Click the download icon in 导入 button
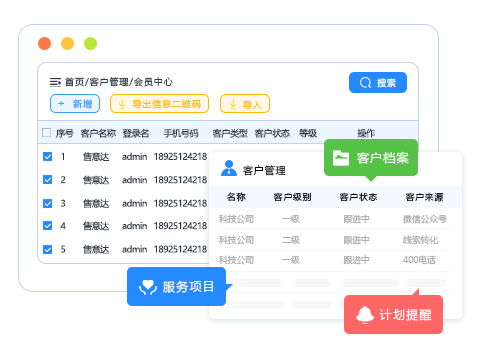This screenshot has width=480, height=360. tap(233, 104)
